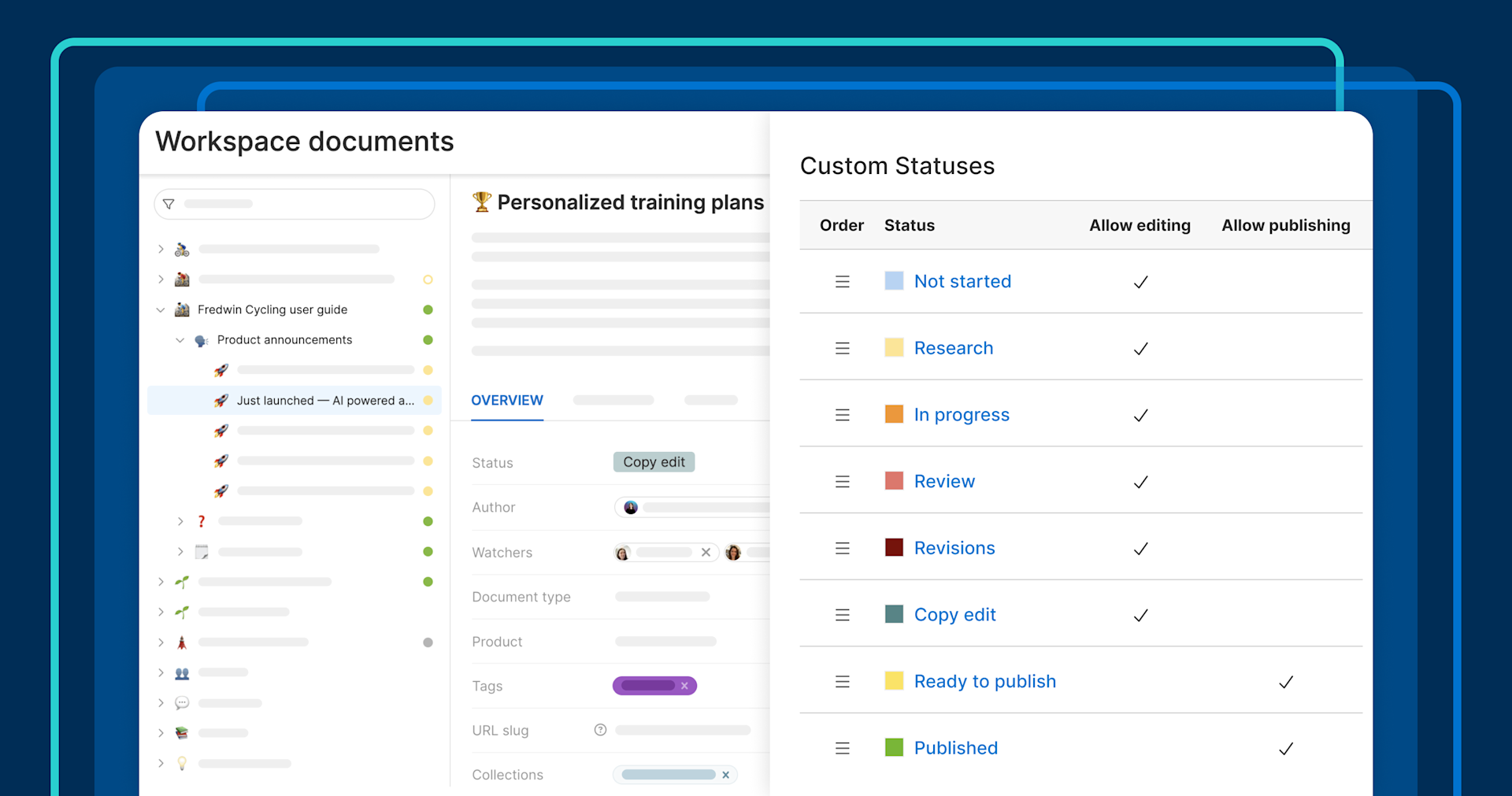The width and height of the screenshot is (1512, 796).
Task: Click the books icon in the sidebar
Action: [x=181, y=732]
